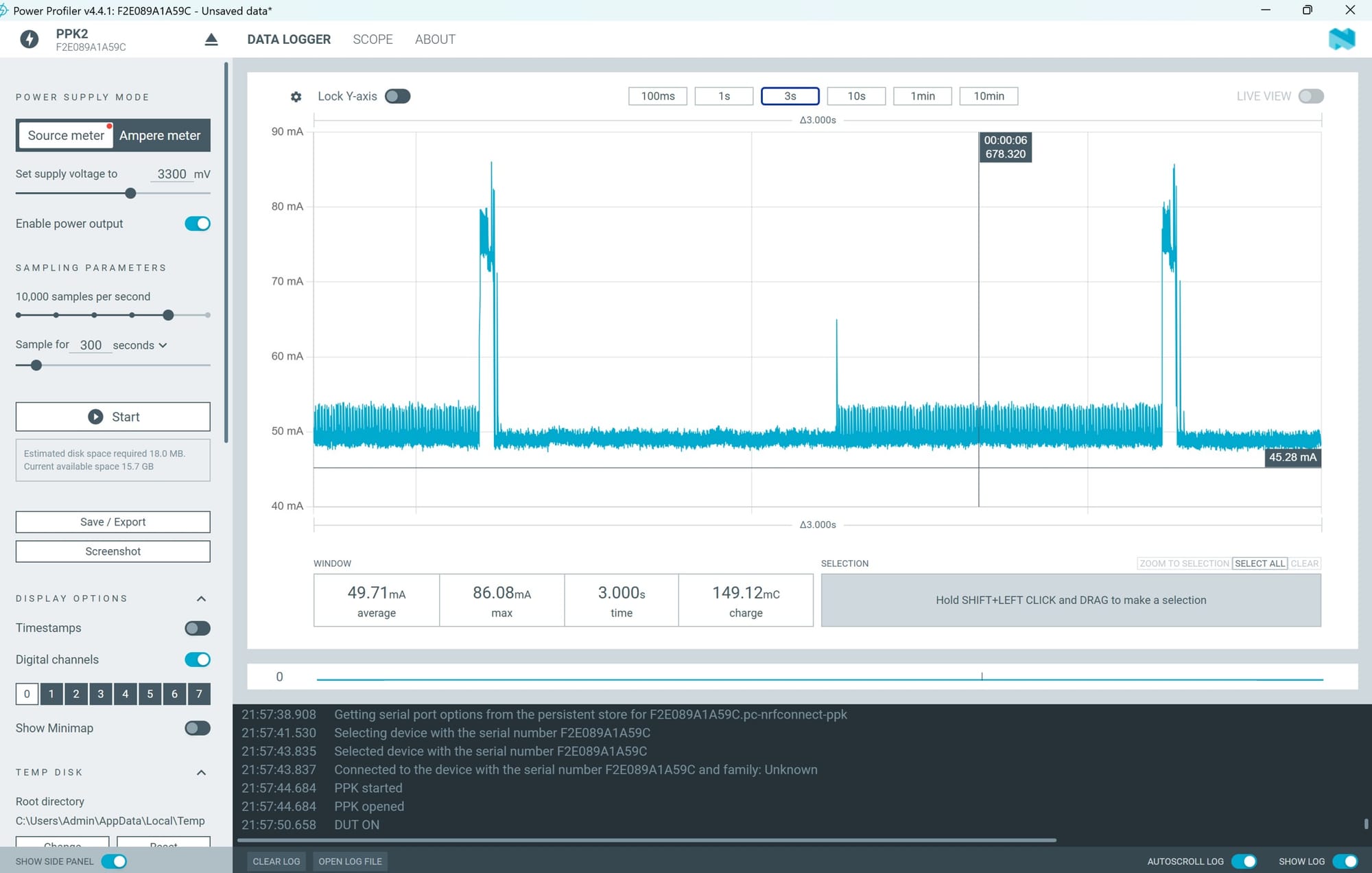Toggle digital channel 4

click(x=126, y=694)
